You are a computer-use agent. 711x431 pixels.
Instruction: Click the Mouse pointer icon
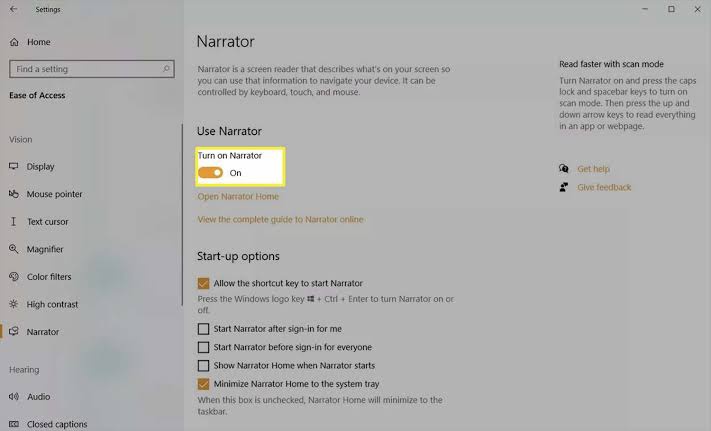(x=14, y=194)
